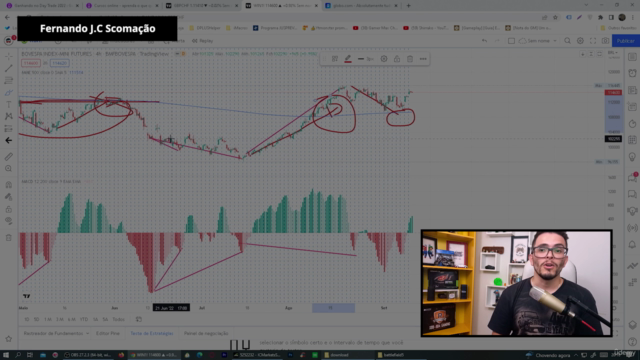Select the zoom-in magnifier tool
640x360 pixels.
coord(9,168)
